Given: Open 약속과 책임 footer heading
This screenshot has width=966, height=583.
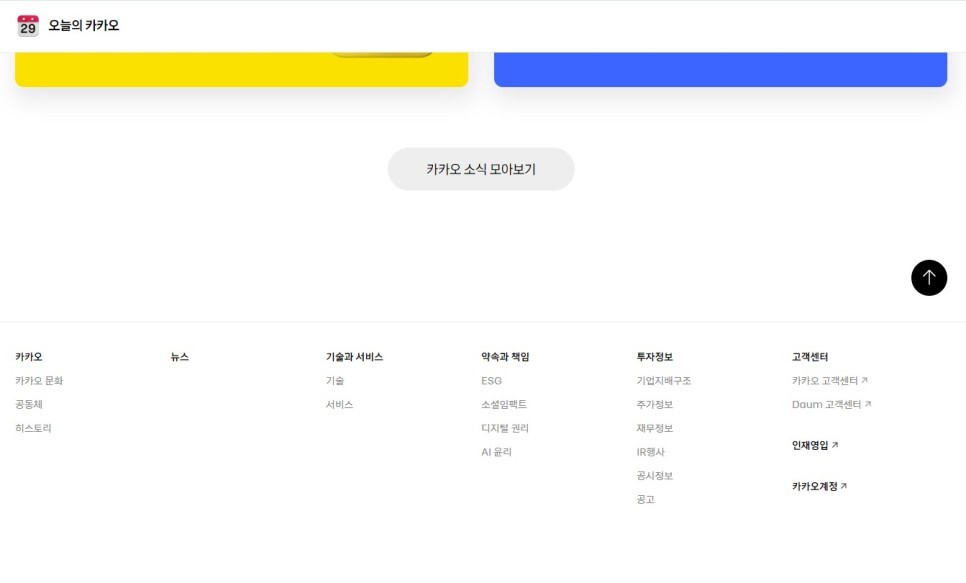Looking at the screenshot, I should click(x=505, y=357).
